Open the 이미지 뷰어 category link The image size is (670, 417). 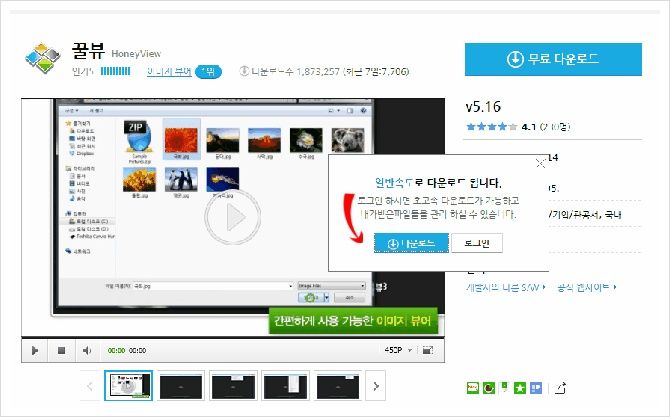tap(169, 71)
